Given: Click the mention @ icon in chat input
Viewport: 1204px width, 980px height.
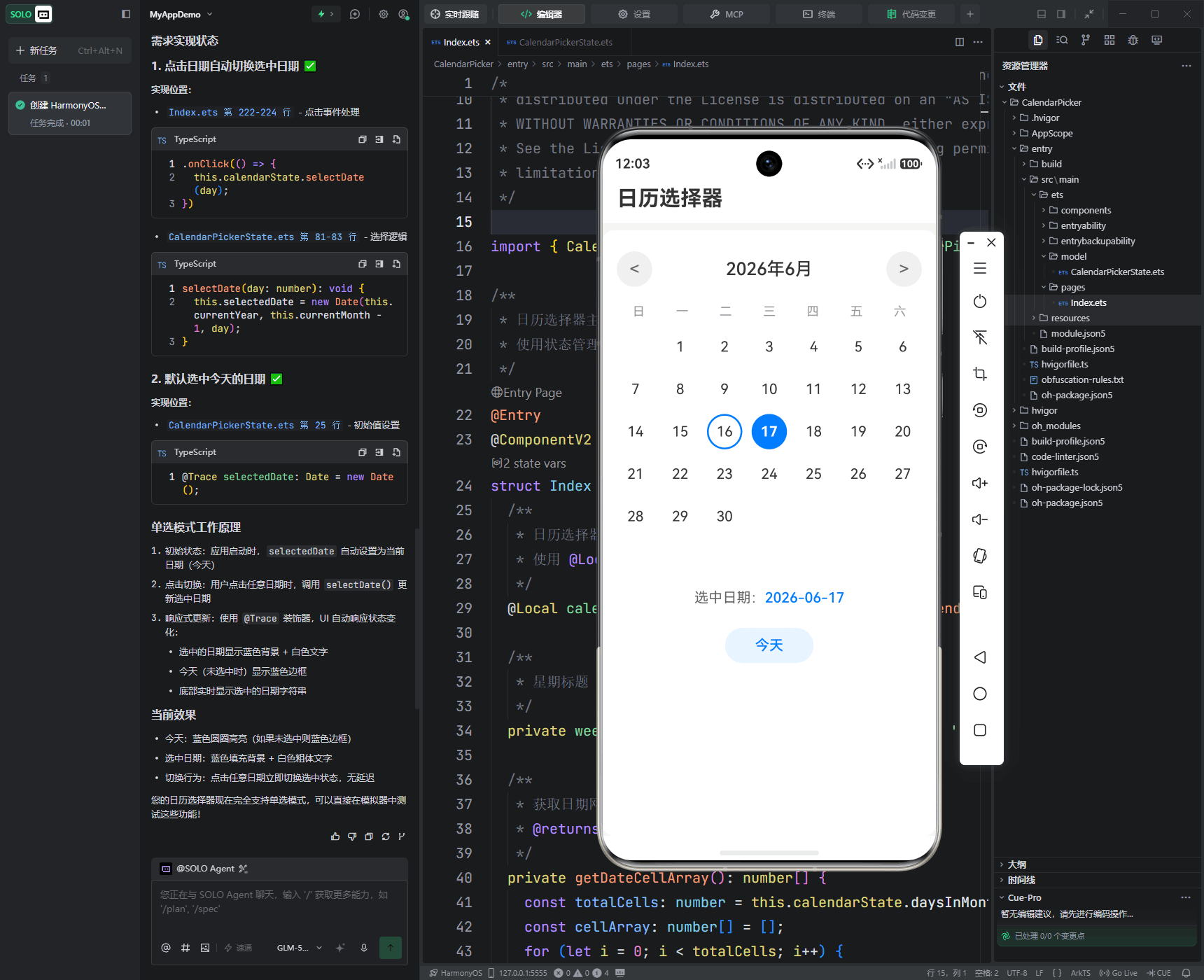Looking at the screenshot, I should pyautogui.click(x=166, y=948).
